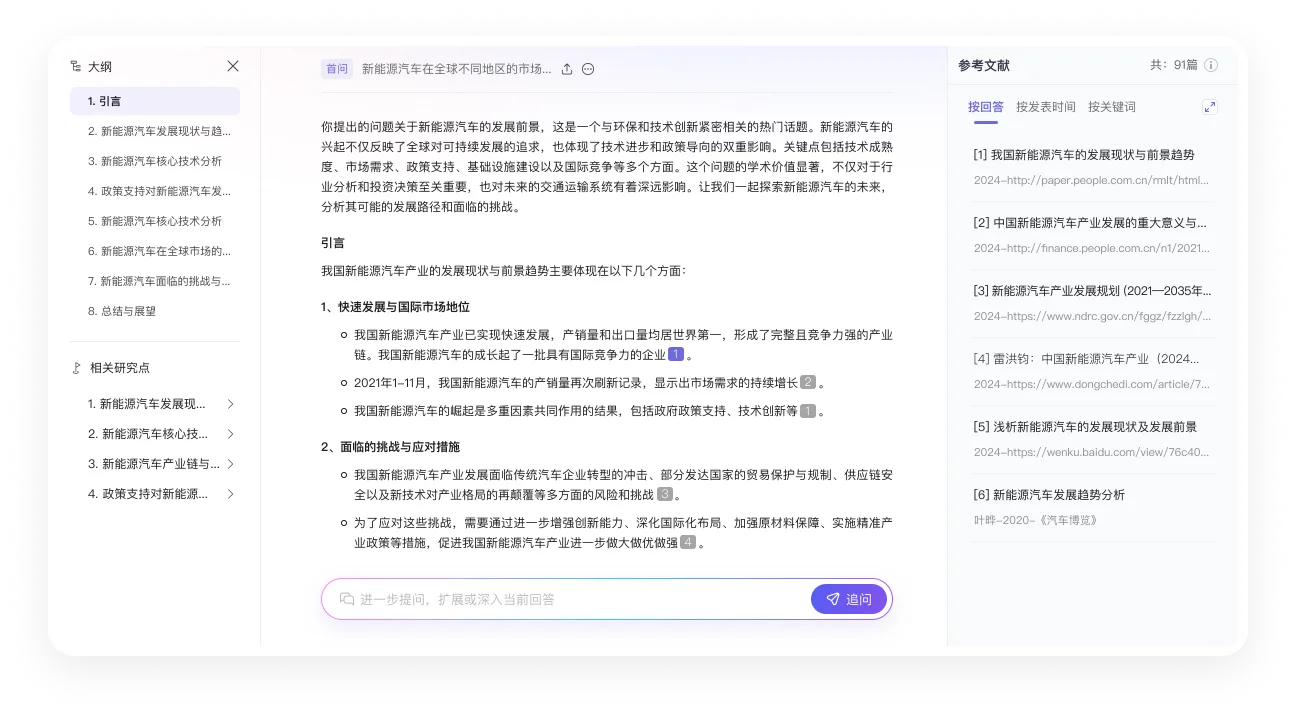Click the quote icon inside the follow-up input

tap(347, 599)
